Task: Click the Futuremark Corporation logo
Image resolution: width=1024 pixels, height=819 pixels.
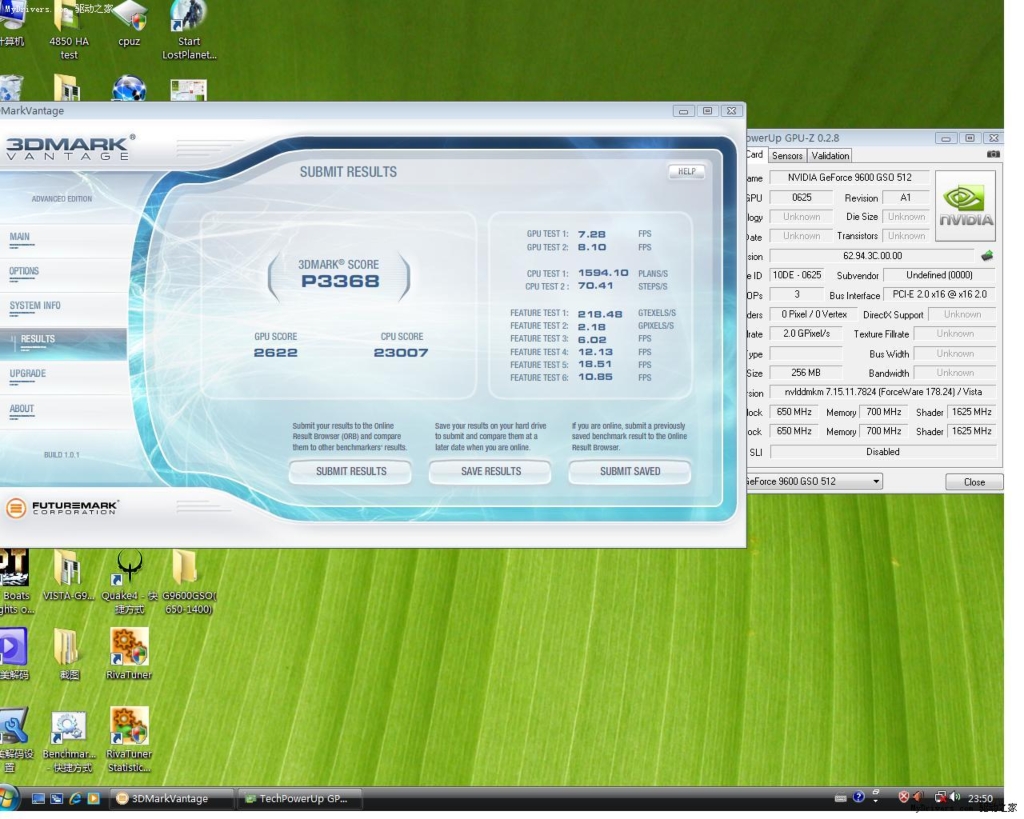Action: coord(62,507)
